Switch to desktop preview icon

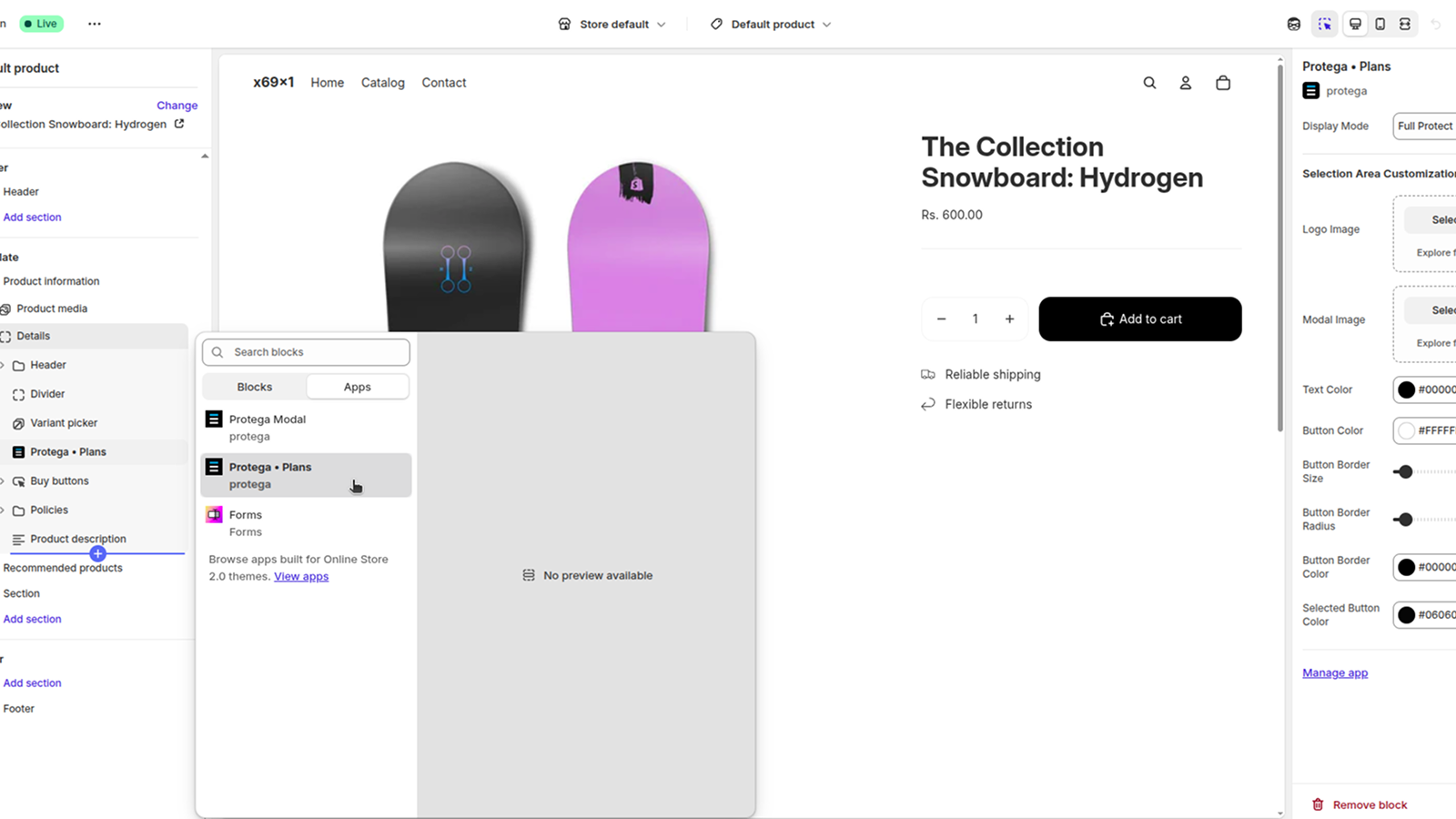coord(1355,25)
